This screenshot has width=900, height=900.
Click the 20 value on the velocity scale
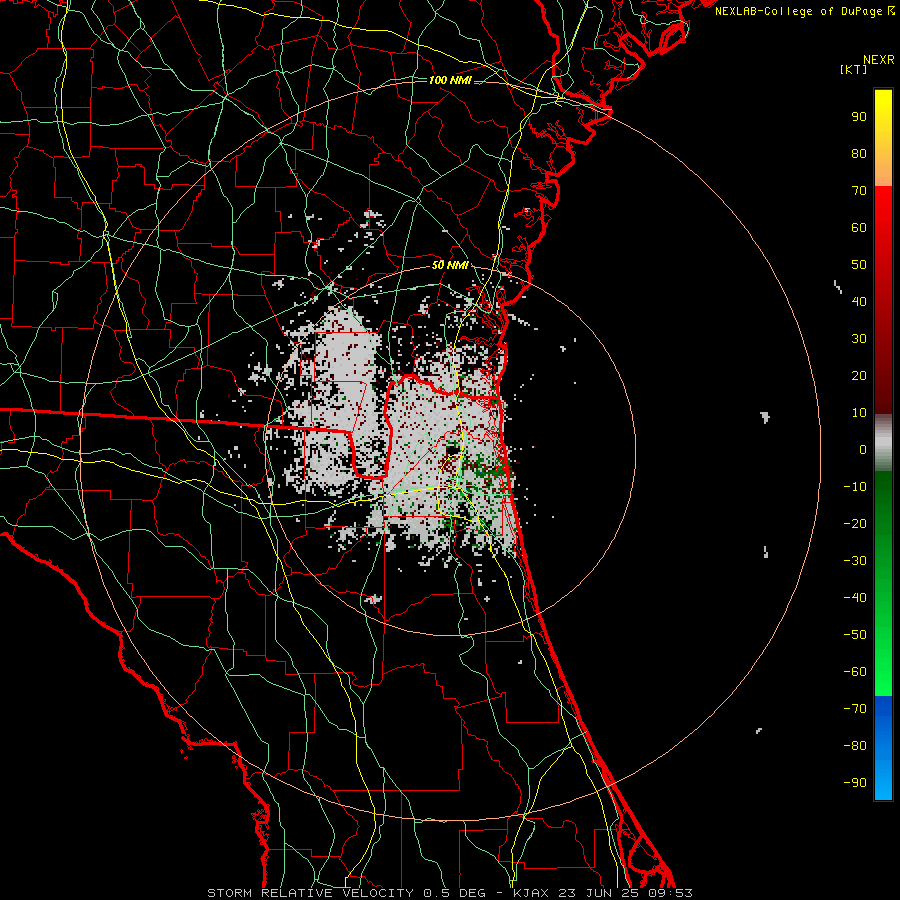(x=859, y=376)
